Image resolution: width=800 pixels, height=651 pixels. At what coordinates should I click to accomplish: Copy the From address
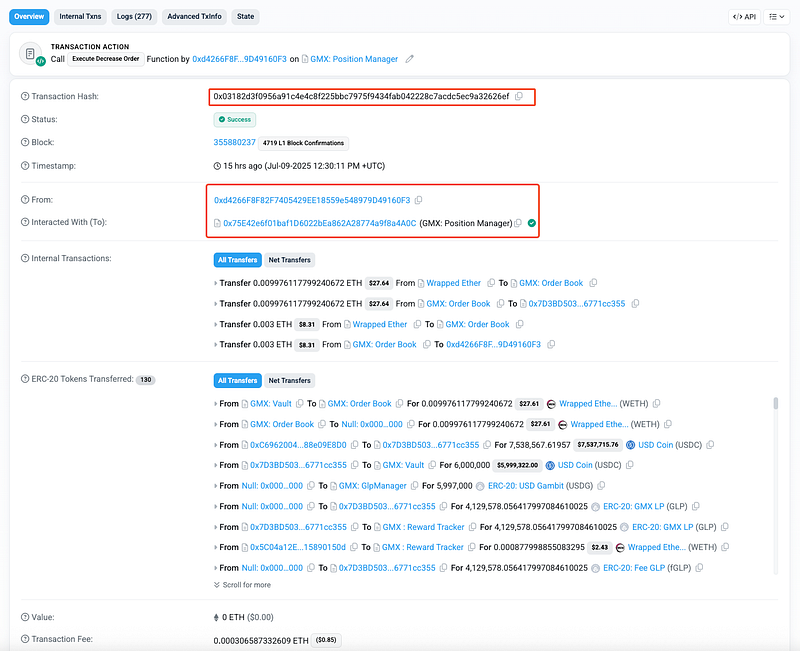(418, 200)
